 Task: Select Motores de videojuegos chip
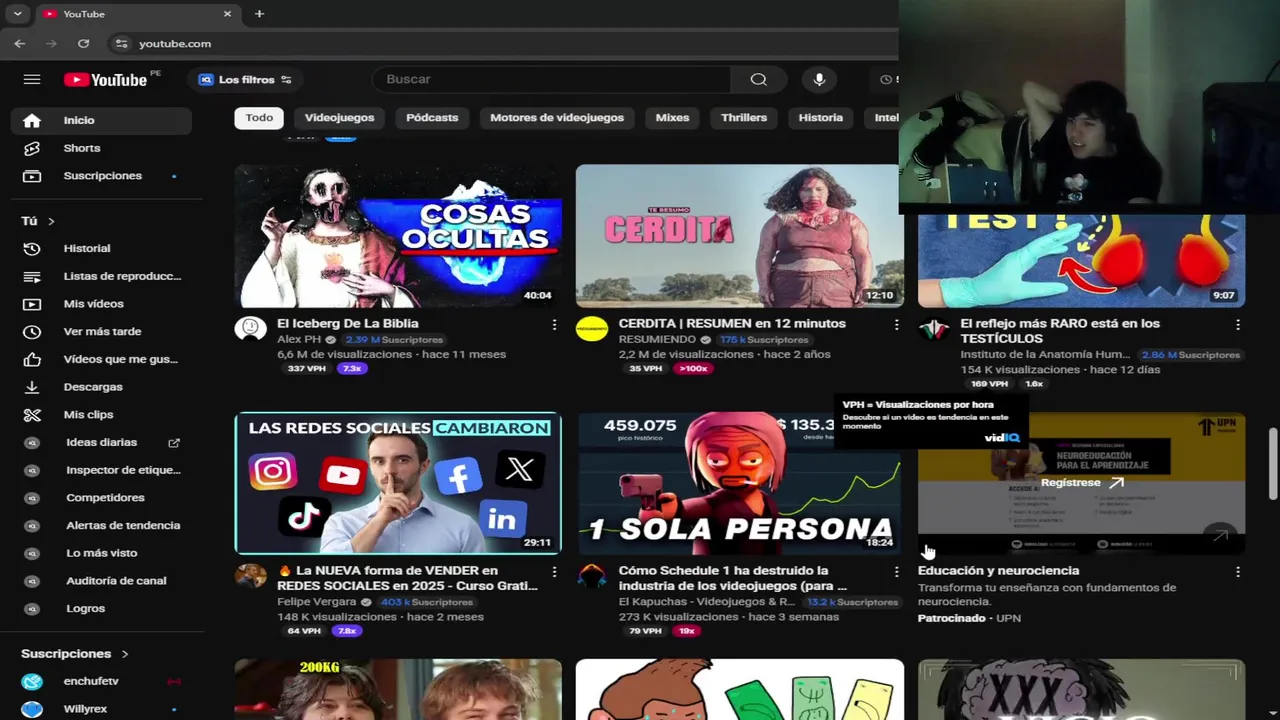[557, 118]
